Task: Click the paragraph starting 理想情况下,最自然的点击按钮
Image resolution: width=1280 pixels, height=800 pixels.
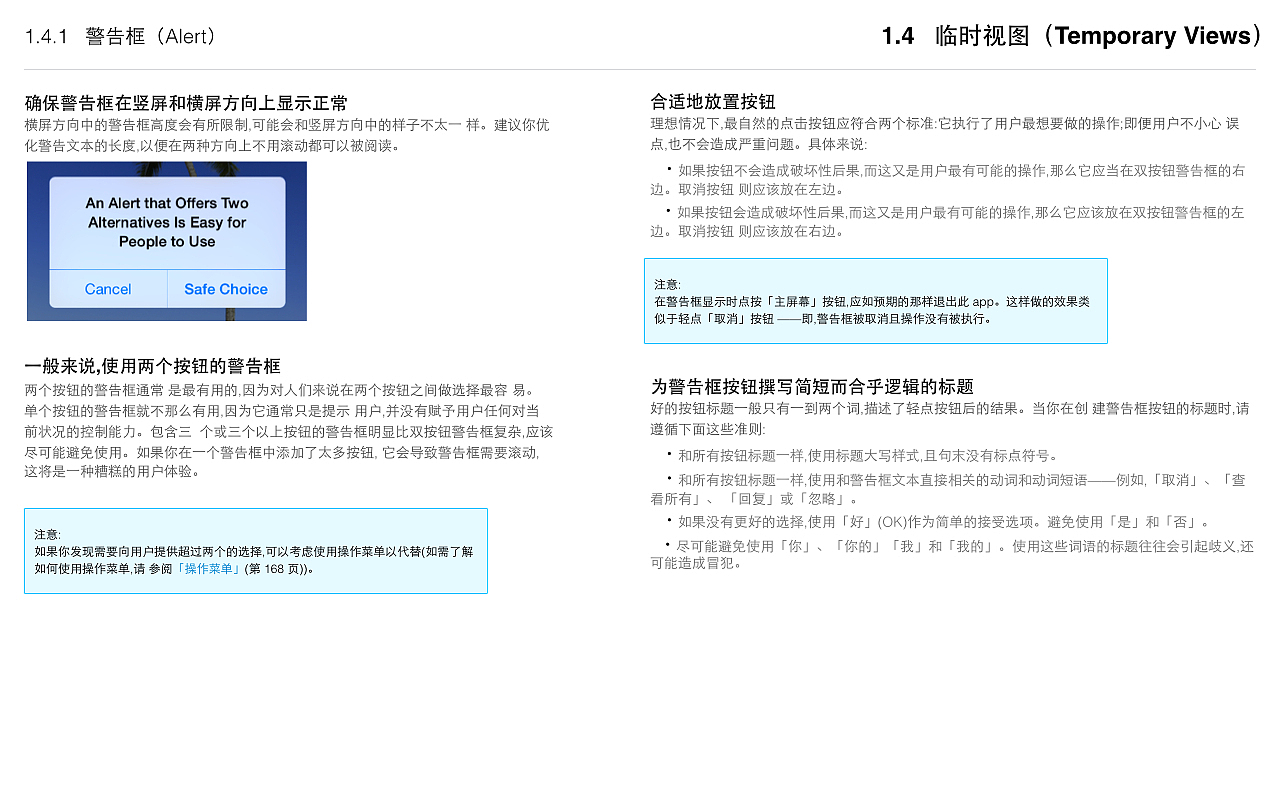Action: [945, 133]
